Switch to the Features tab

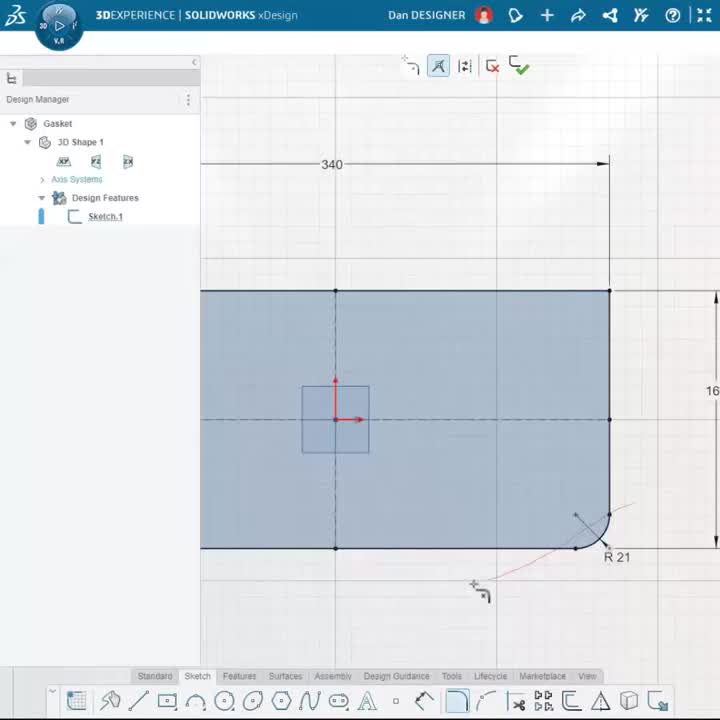[x=239, y=676]
